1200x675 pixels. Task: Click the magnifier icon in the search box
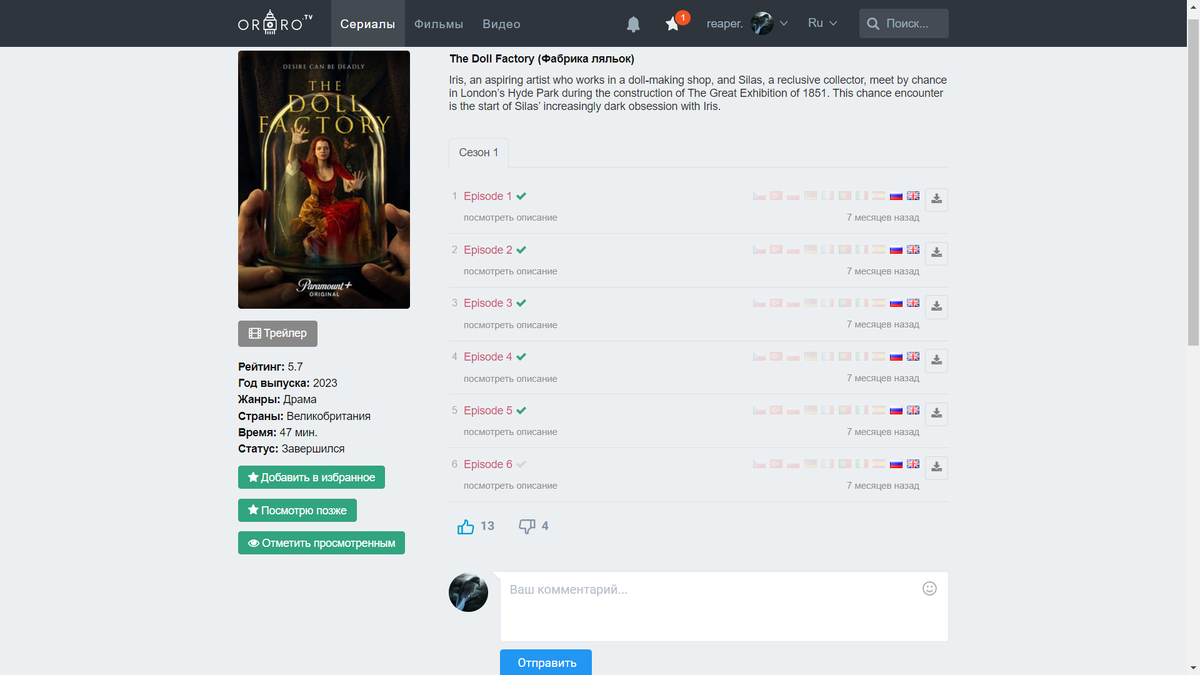pos(873,23)
